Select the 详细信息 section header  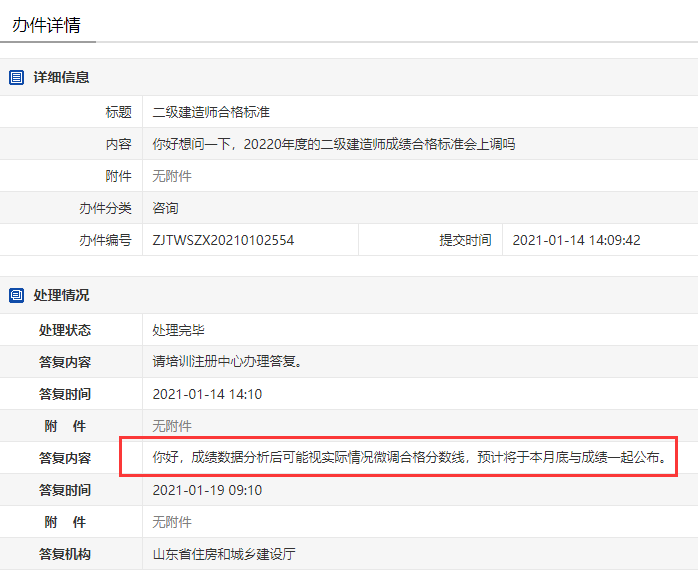pos(349,77)
